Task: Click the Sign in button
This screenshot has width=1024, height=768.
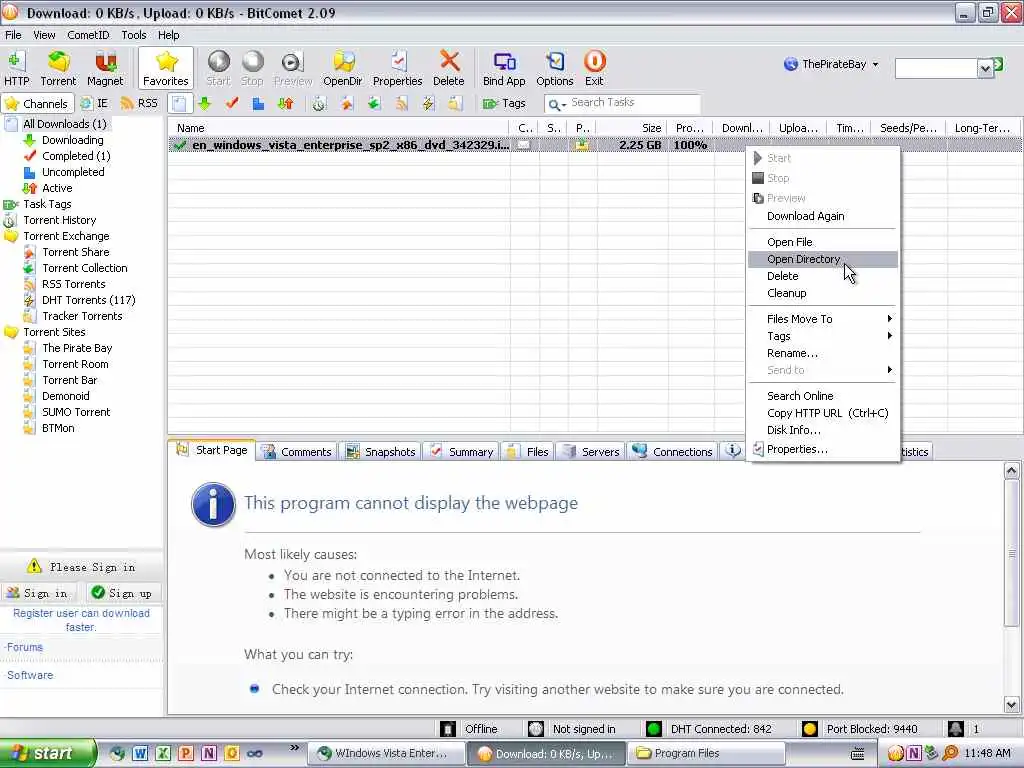Action: (38, 593)
